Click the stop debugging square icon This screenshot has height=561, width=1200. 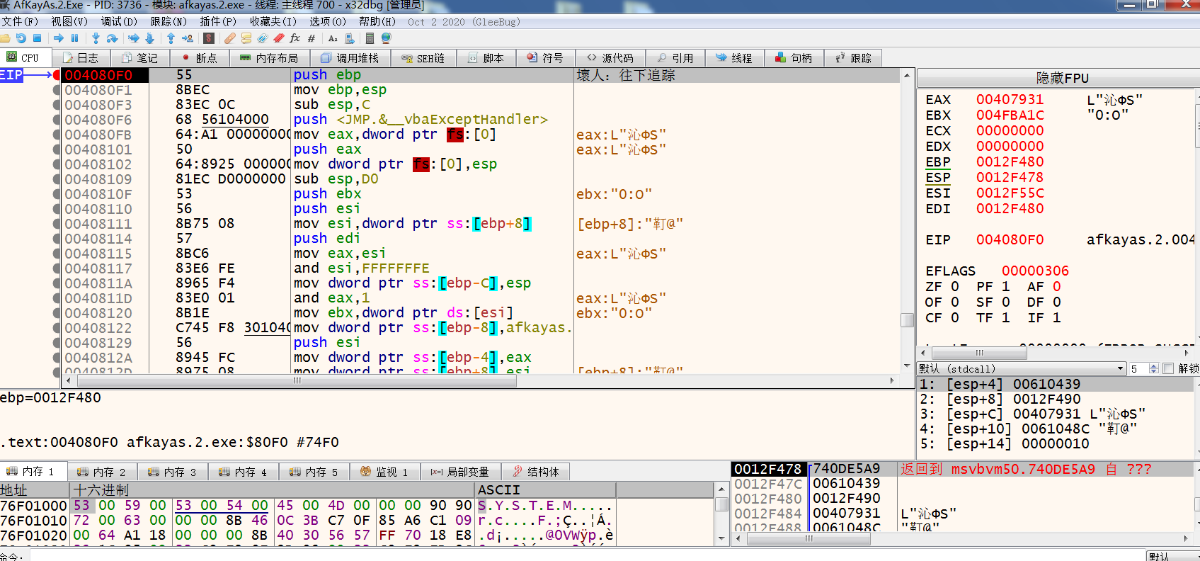pyautogui.click(x=37, y=38)
